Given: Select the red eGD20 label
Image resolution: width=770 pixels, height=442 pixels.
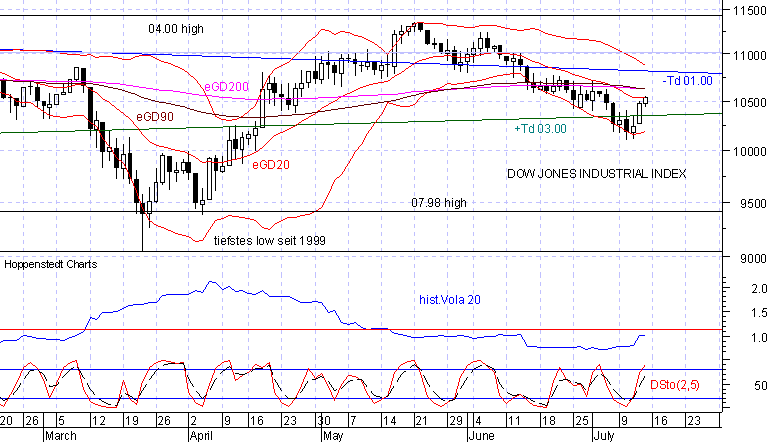Looking at the screenshot, I should [270, 164].
